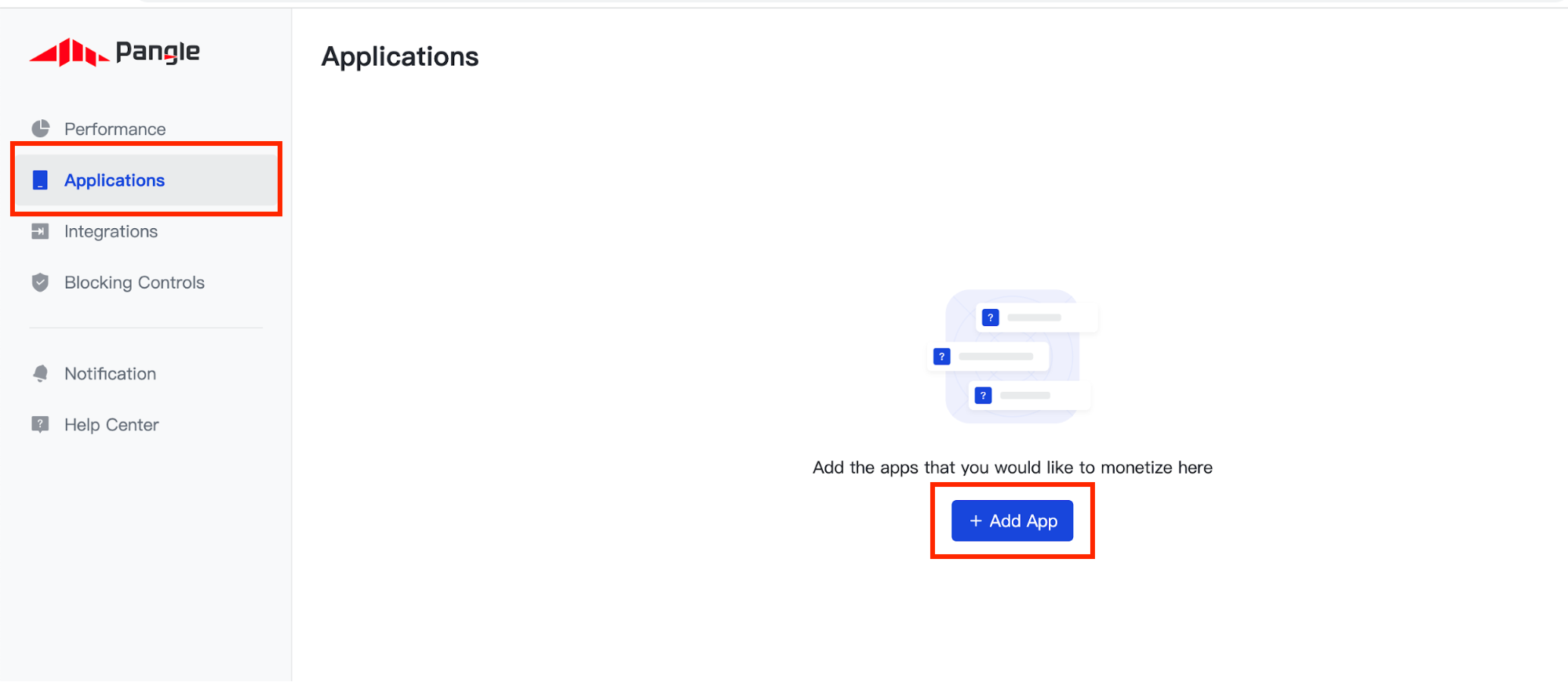Click the Blocking Controls shield icon
This screenshot has height=682, width=1568.
click(x=40, y=282)
